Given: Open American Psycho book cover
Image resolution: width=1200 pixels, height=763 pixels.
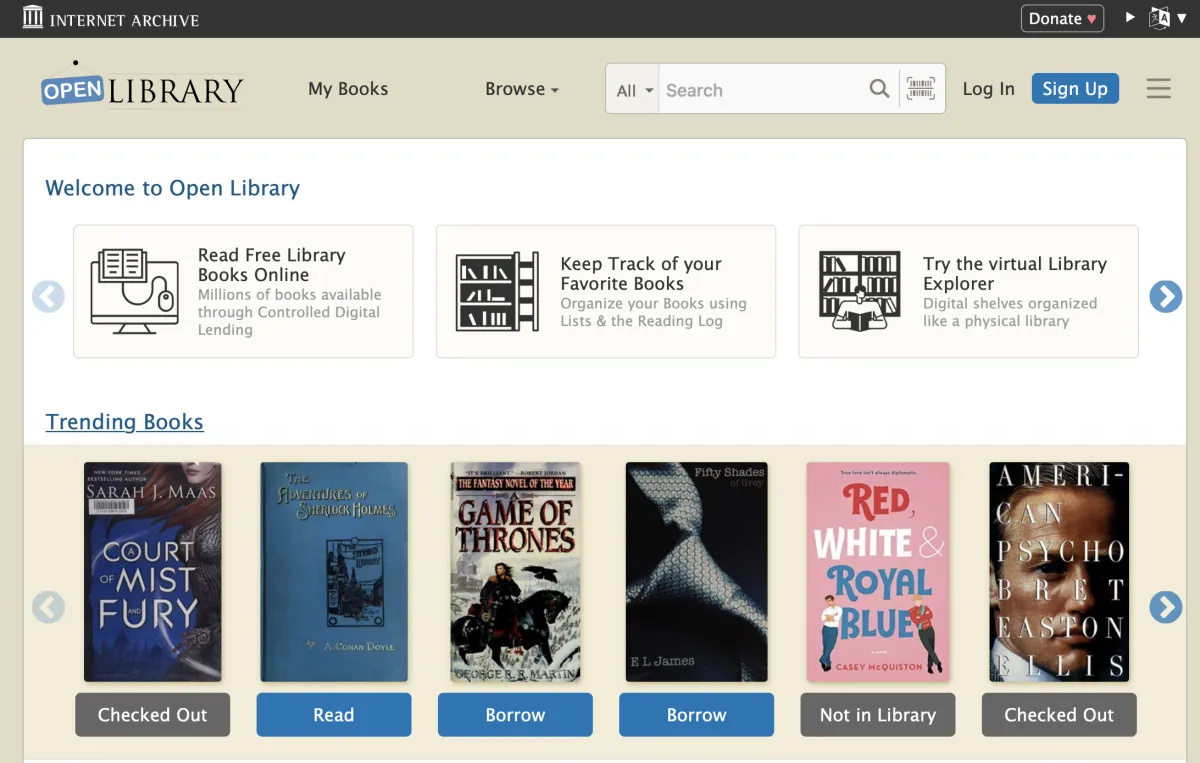Looking at the screenshot, I should pos(1059,572).
